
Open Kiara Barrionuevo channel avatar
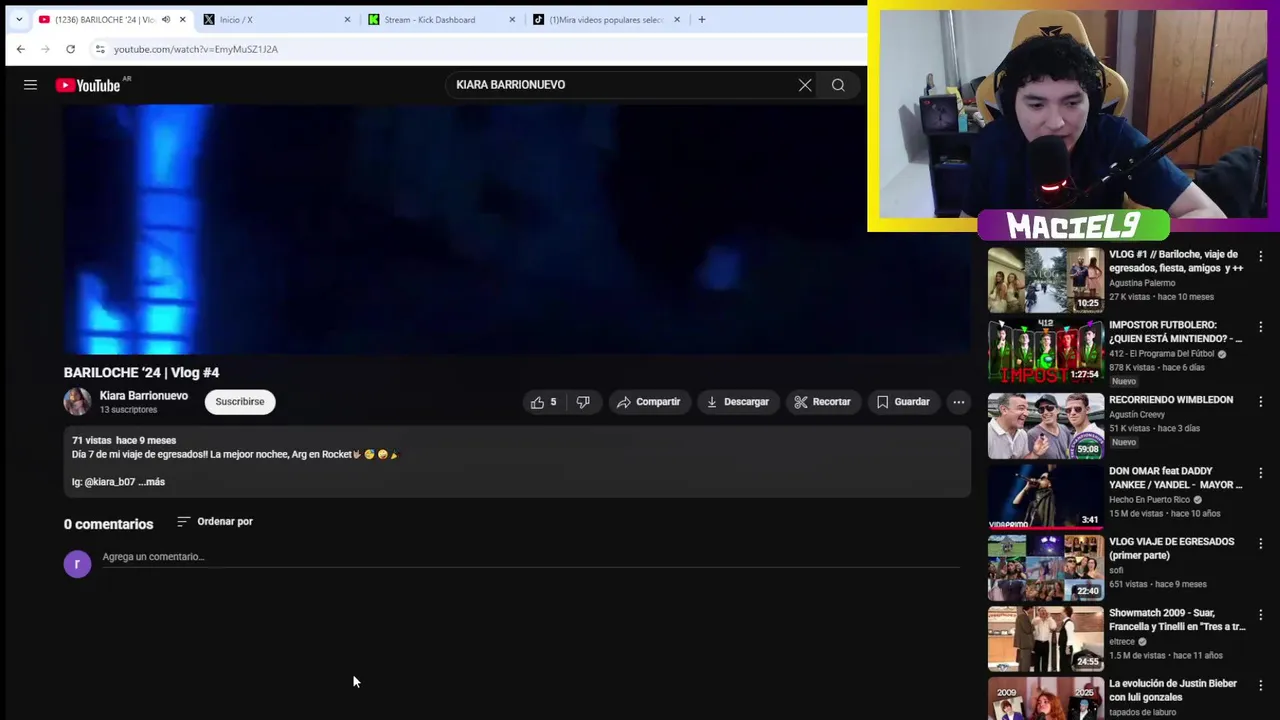pyautogui.click(x=77, y=402)
